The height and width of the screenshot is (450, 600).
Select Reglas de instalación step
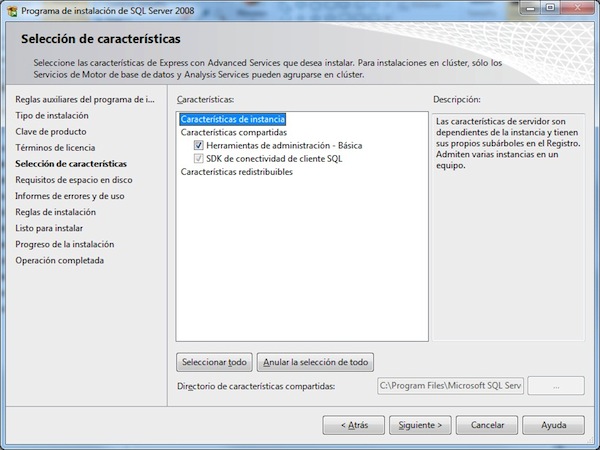(x=55, y=212)
